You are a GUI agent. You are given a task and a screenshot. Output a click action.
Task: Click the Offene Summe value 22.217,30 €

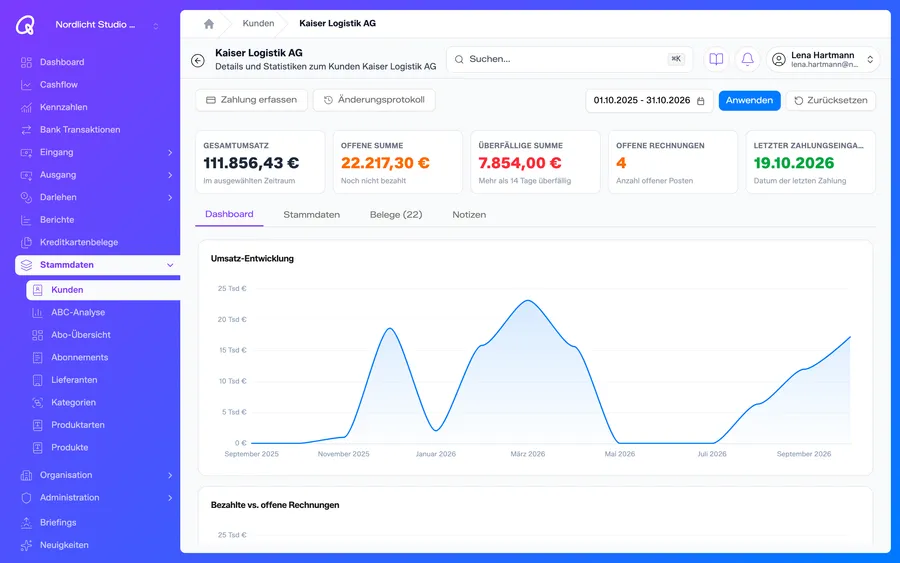(385, 163)
